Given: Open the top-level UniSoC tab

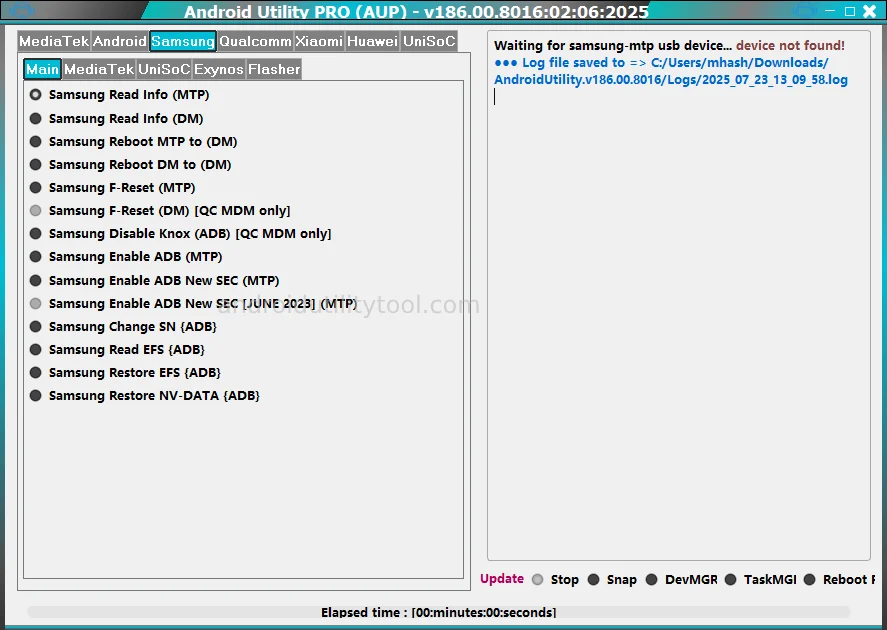Looking at the screenshot, I should pyautogui.click(x=429, y=41).
